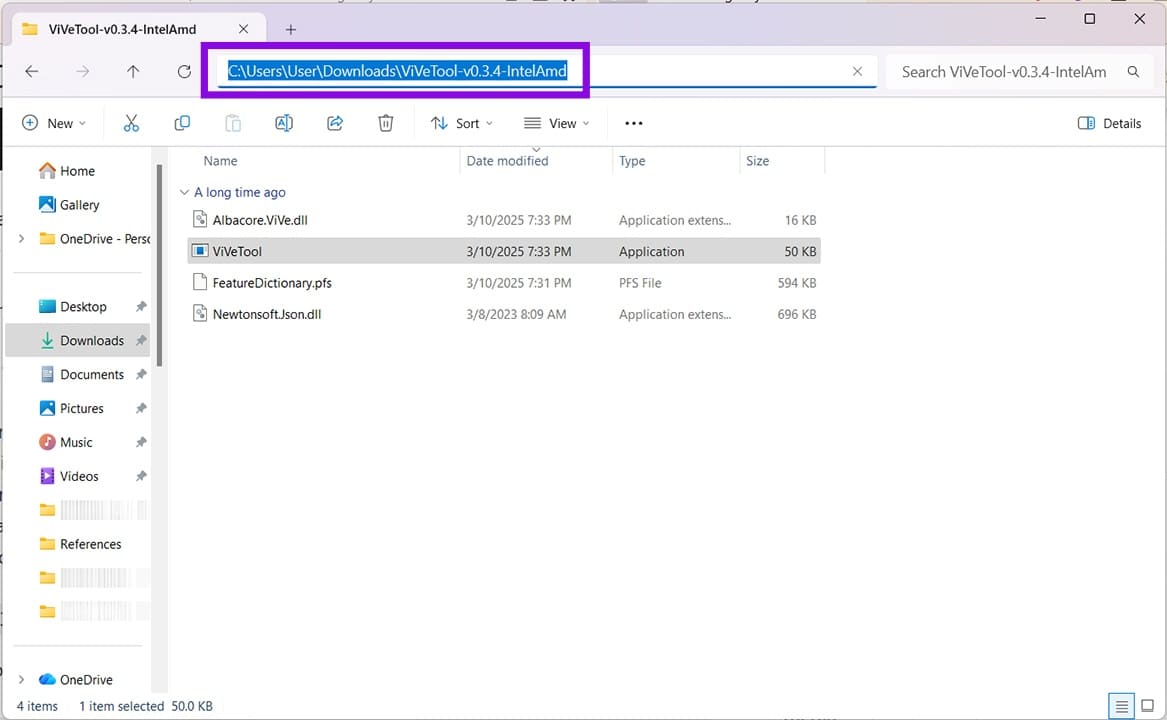This screenshot has width=1167, height=720.
Task: Open the References folder
Action: (x=90, y=544)
